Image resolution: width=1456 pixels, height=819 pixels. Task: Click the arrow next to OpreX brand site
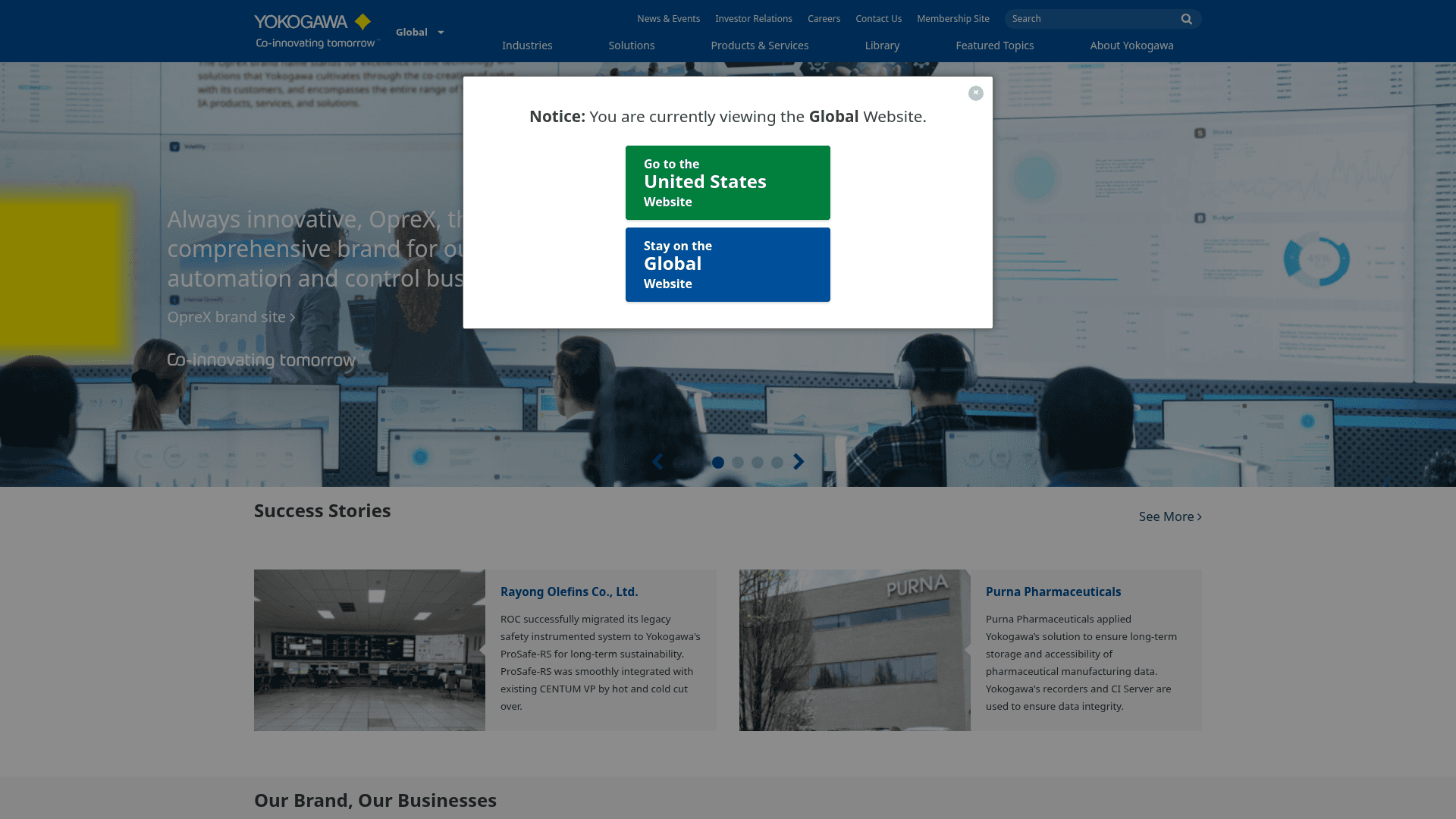click(291, 317)
